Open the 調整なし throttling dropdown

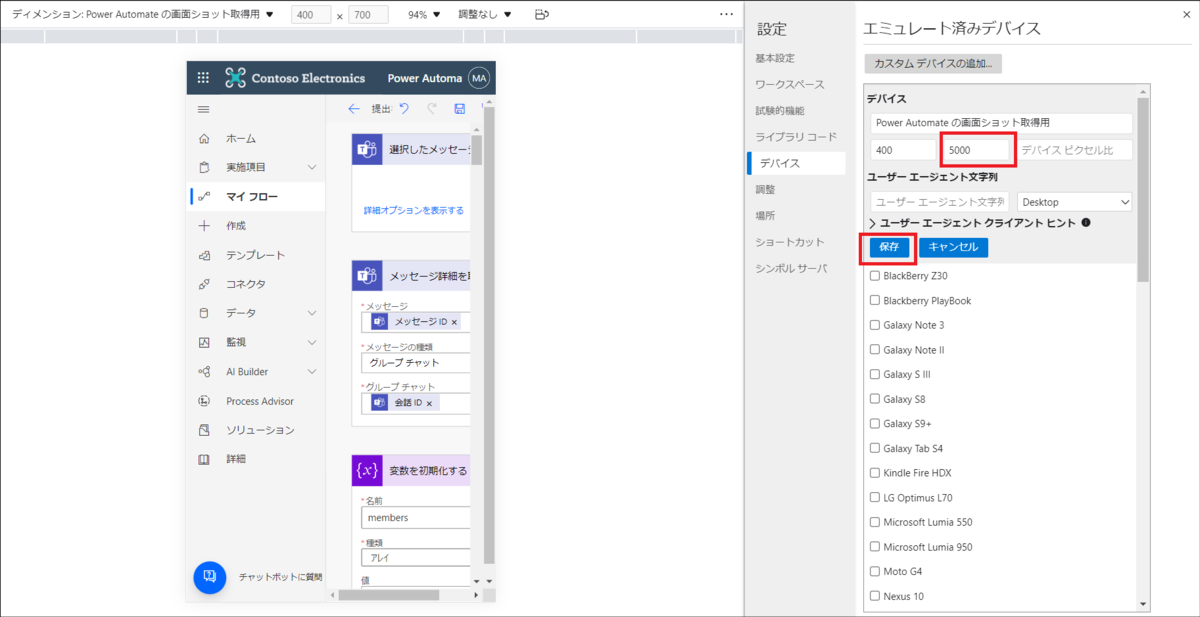coord(485,15)
